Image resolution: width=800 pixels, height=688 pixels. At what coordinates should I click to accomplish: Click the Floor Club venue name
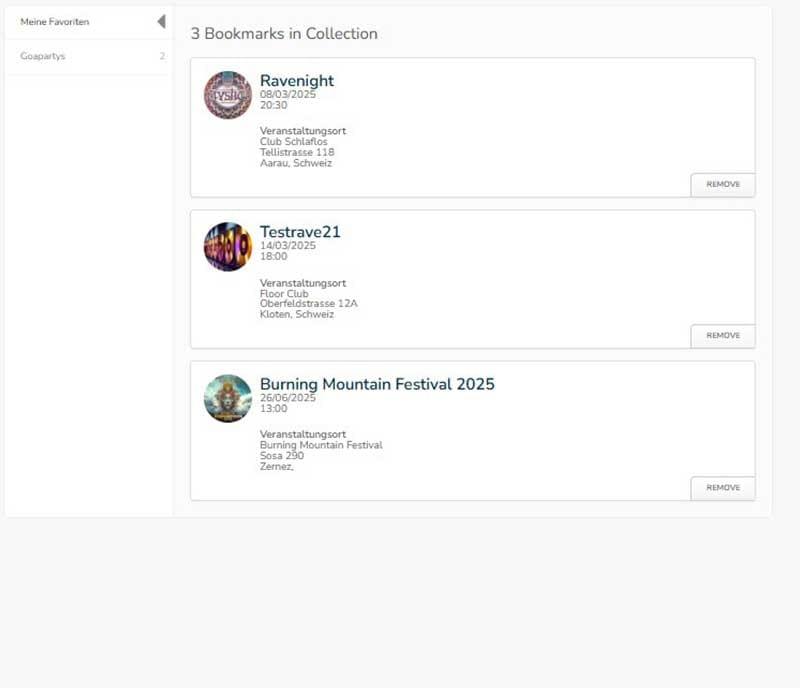pyautogui.click(x=284, y=294)
